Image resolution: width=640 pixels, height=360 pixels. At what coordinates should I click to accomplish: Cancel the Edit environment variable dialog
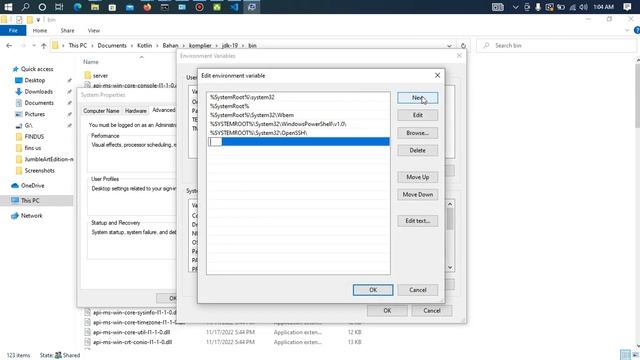point(418,290)
